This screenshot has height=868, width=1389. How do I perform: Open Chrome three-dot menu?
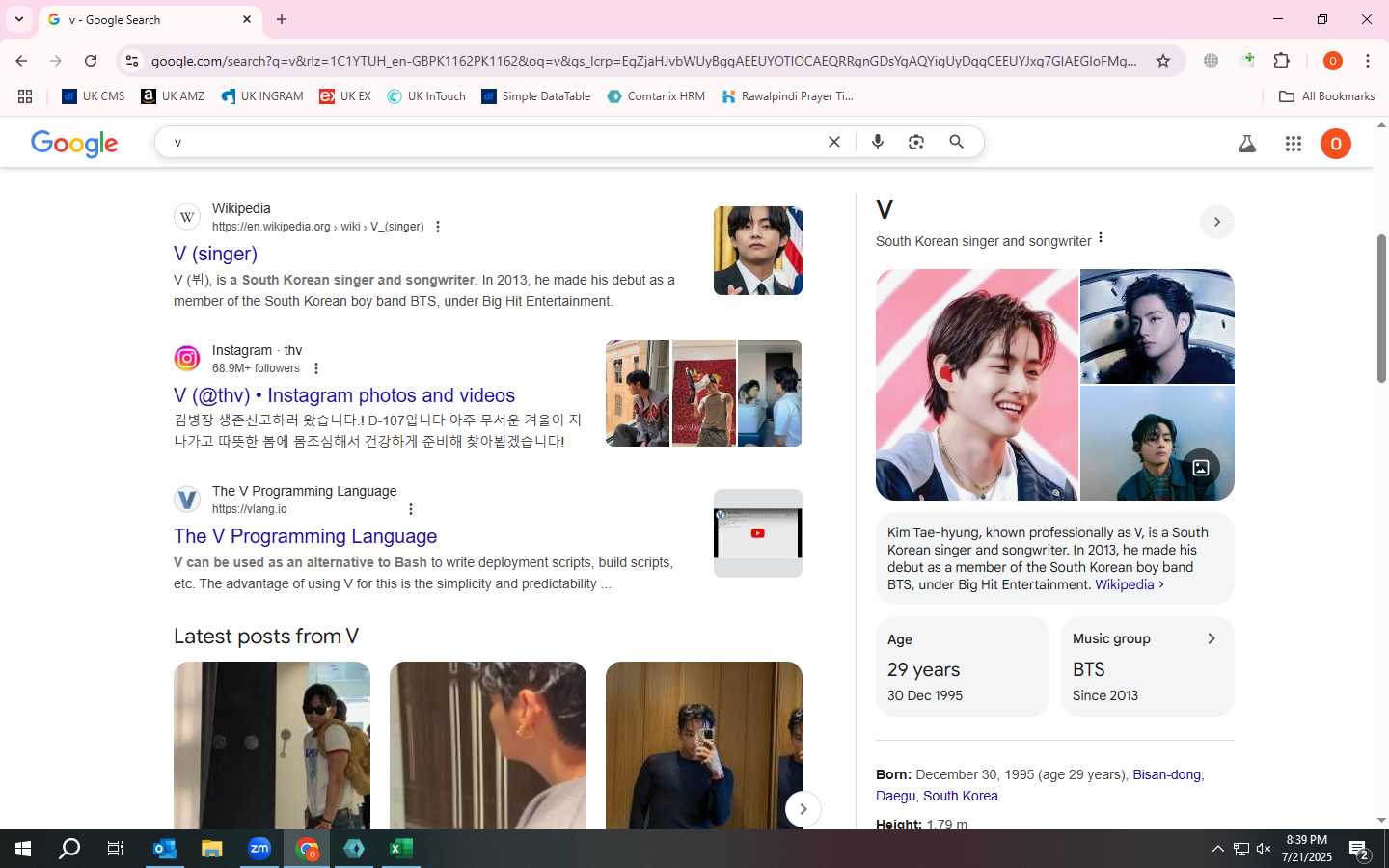(1368, 61)
